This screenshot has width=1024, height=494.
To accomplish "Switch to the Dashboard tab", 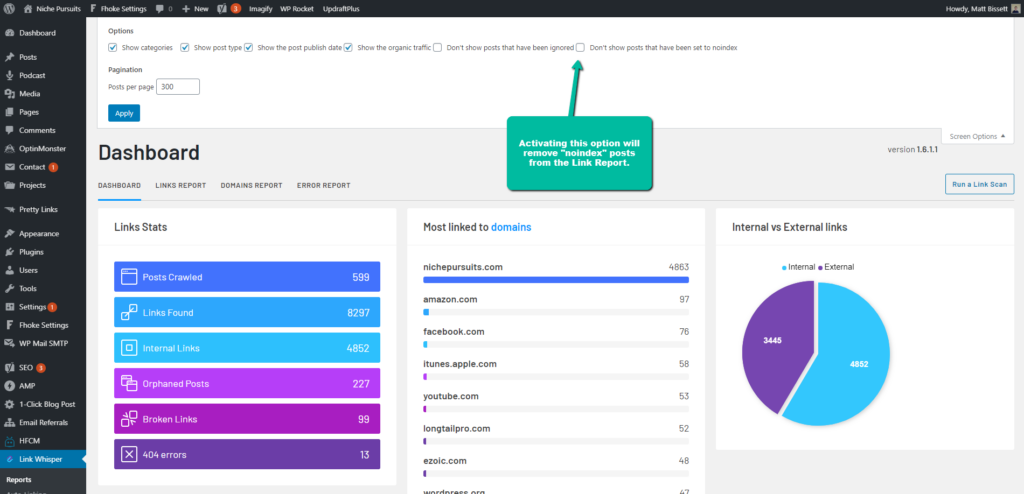I will tap(119, 186).
